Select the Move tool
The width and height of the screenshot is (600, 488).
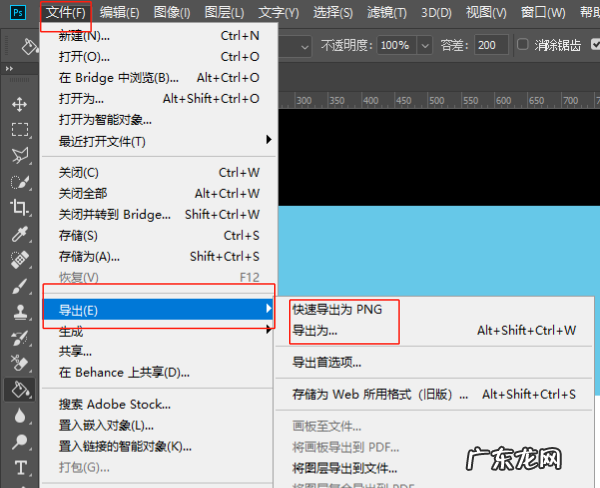[20, 104]
